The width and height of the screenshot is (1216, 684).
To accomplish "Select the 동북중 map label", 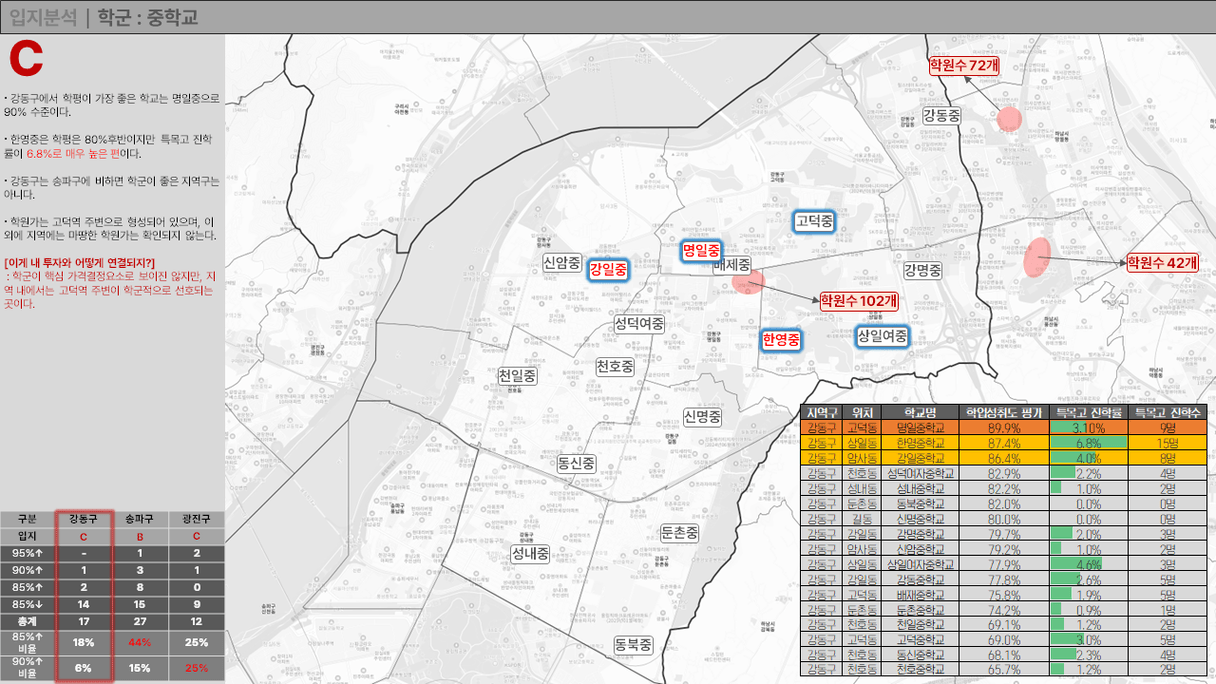I will pyautogui.click(x=633, y=645).
